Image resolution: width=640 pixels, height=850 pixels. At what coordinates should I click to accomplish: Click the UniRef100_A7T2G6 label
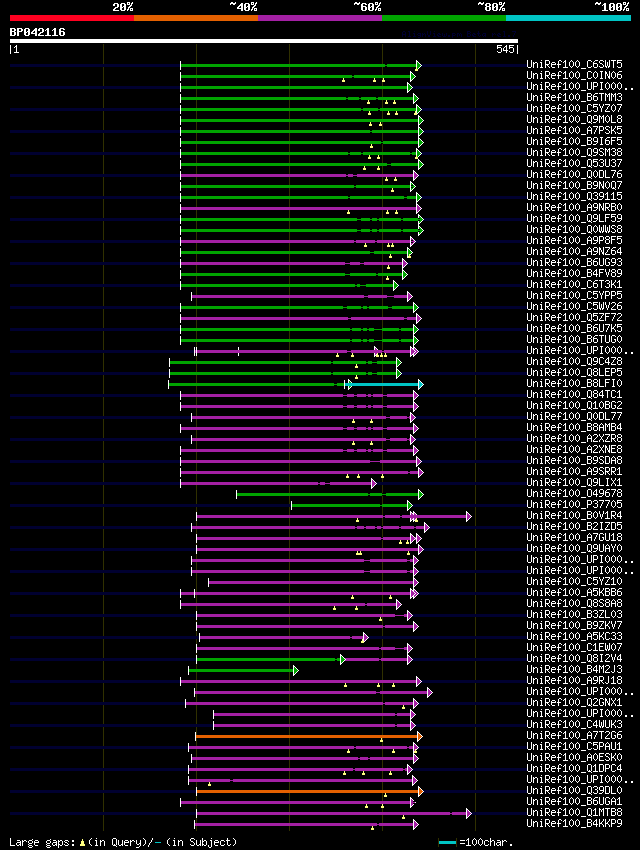(574, 735)
